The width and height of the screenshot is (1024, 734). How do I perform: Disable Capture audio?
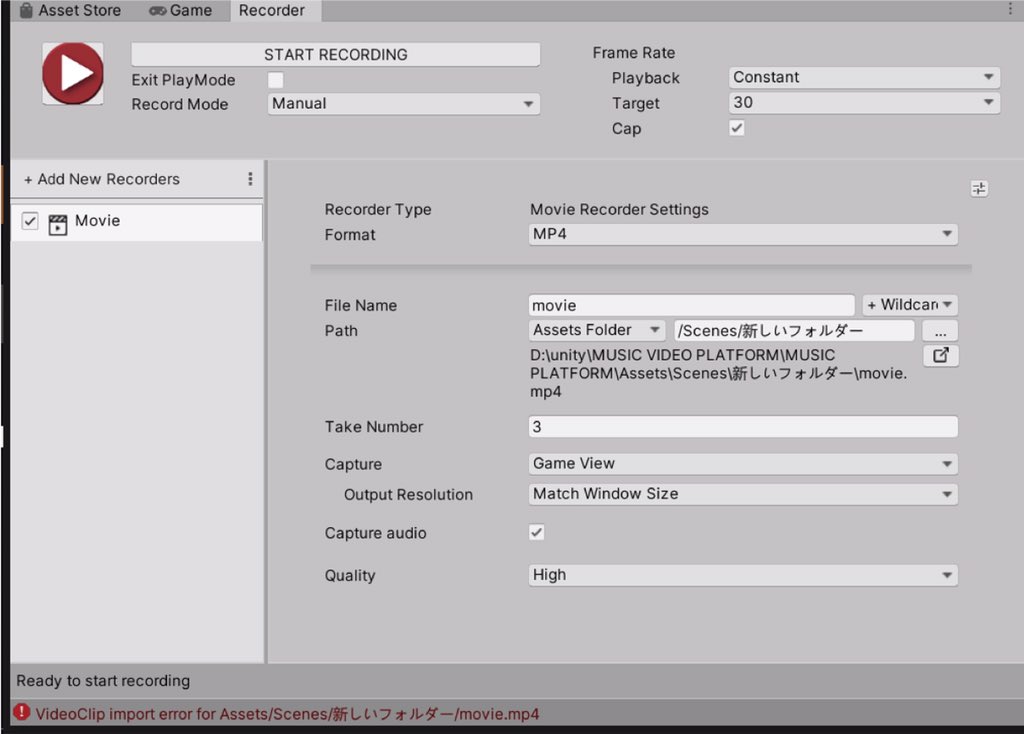pos(537,532)
